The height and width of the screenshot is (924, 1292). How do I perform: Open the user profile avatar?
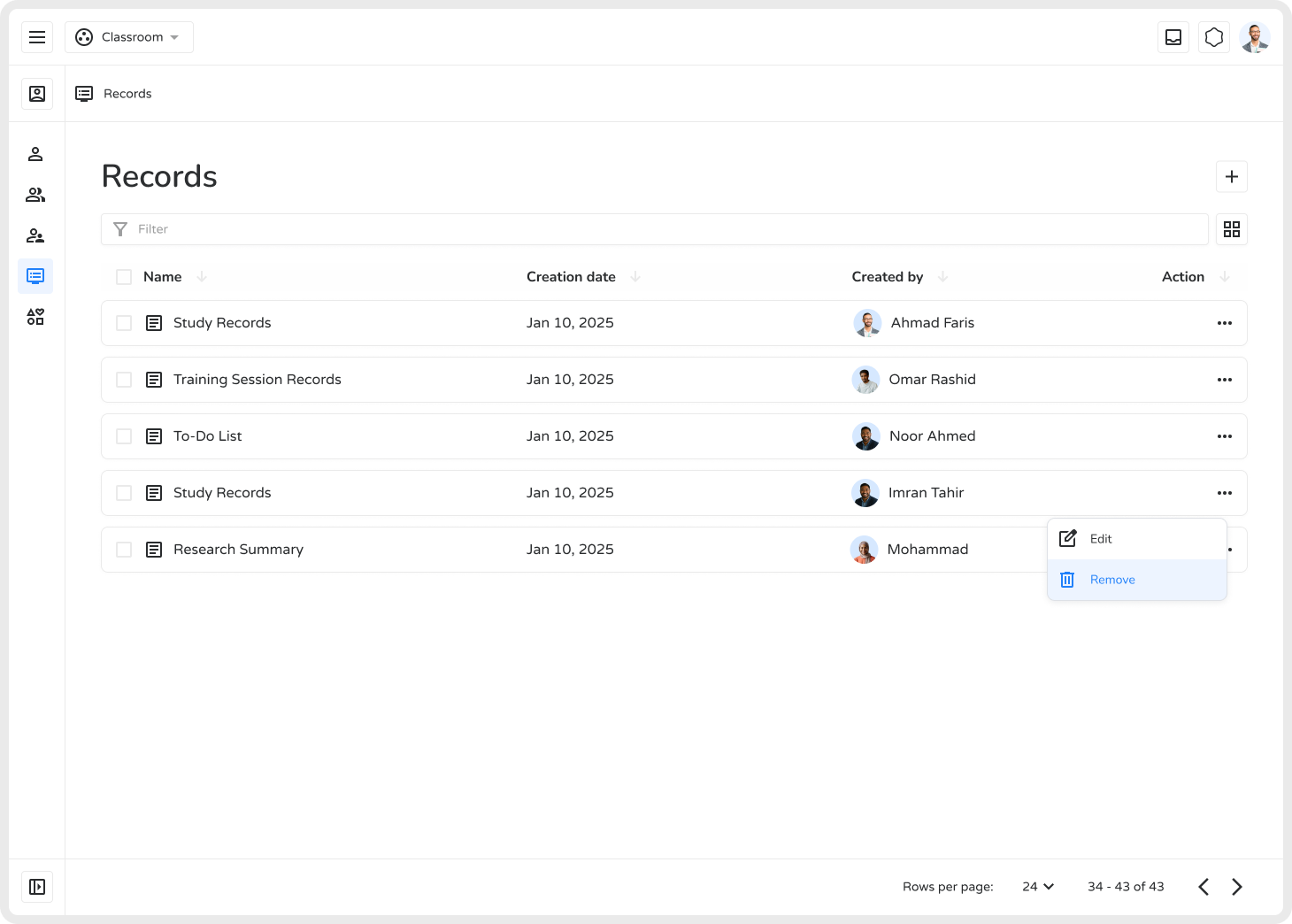click(x=1255, y=37)
